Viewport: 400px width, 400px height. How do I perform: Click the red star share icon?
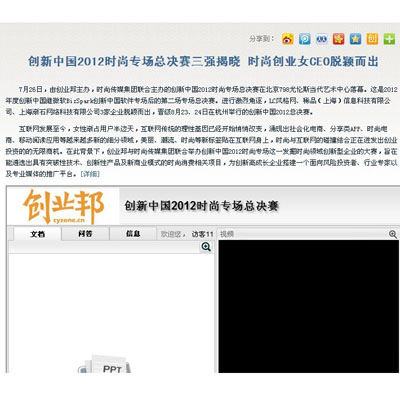pos(338,39)
